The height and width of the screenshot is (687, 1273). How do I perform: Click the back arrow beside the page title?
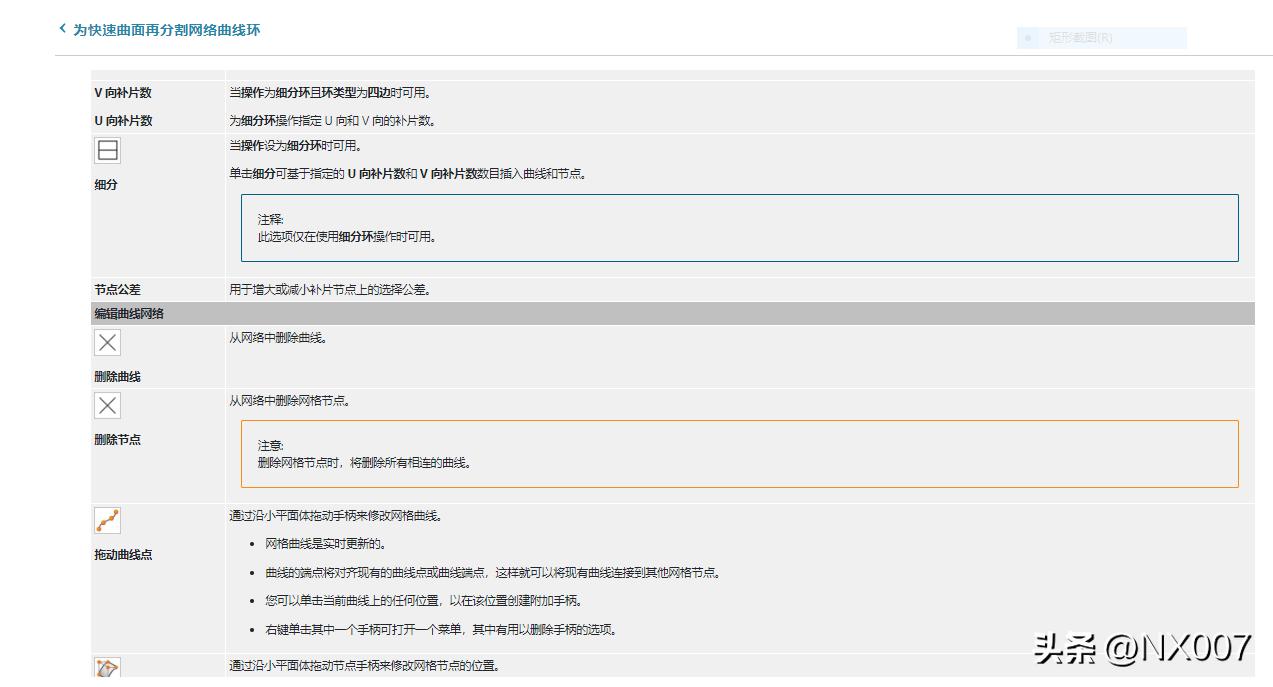point(62,29)
